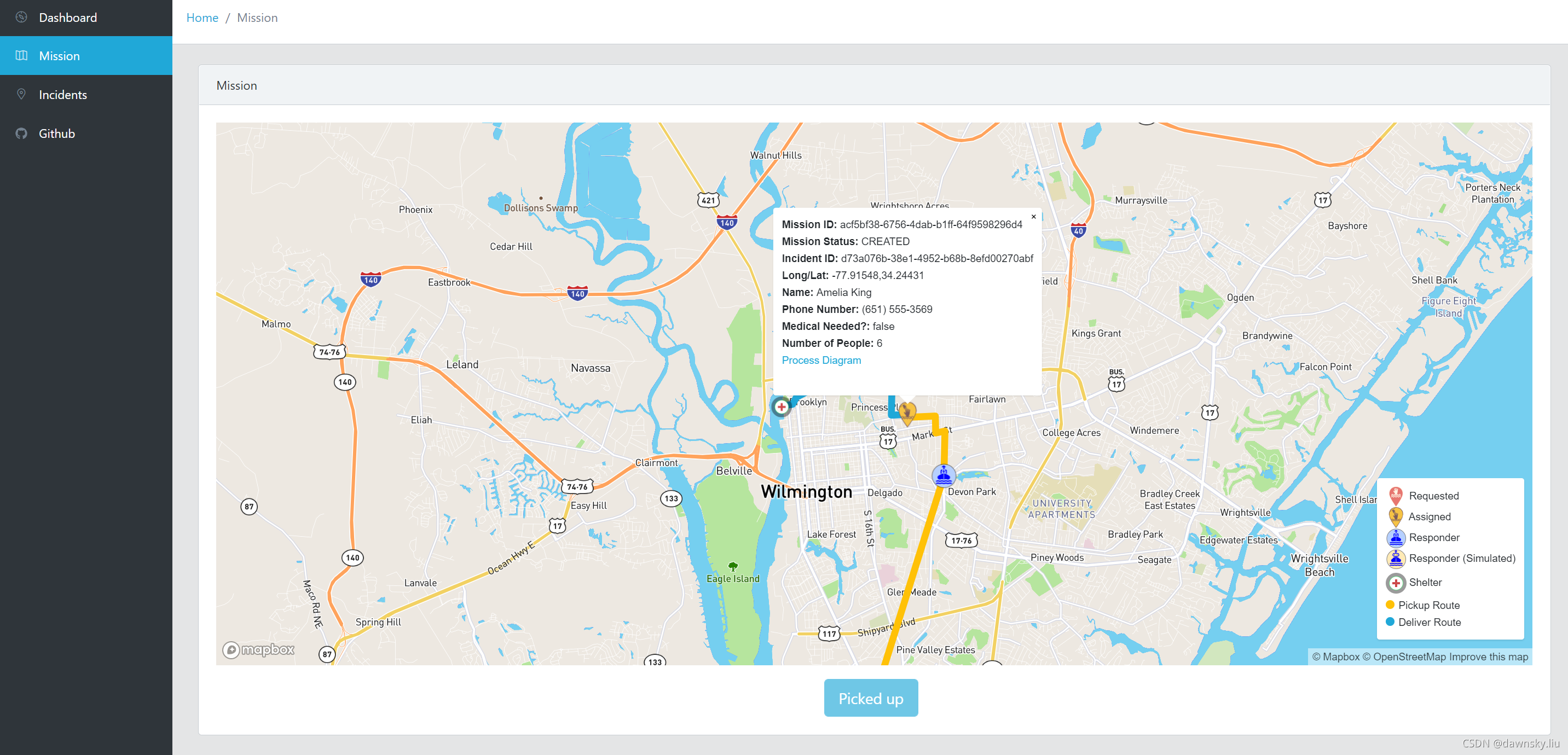Click the blue Deliver Route swatch
1568x755 pixels.
coord(1390,622)
